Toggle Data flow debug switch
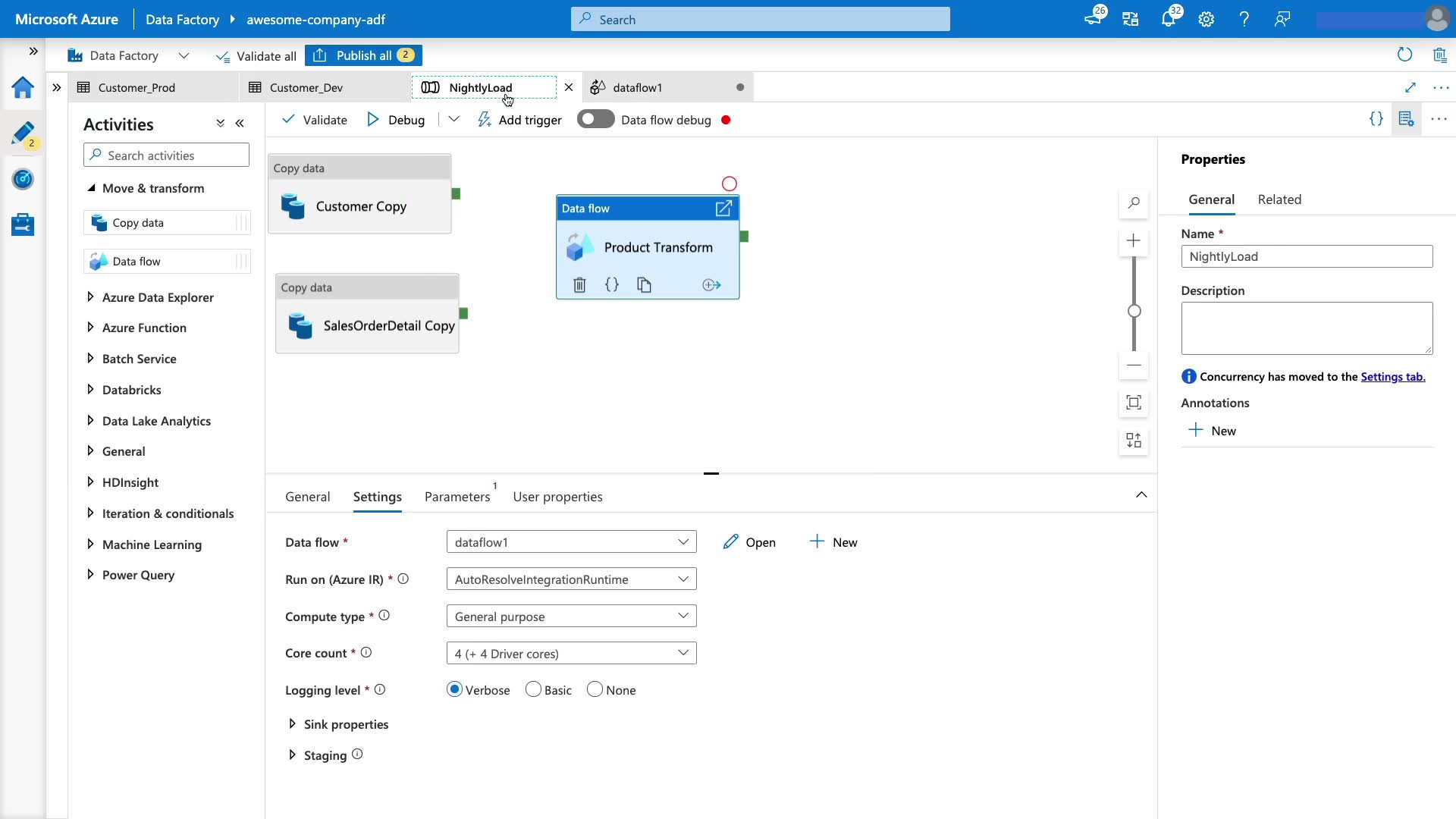The height and width of the screenshot is (819, 1456). [595, 120]
